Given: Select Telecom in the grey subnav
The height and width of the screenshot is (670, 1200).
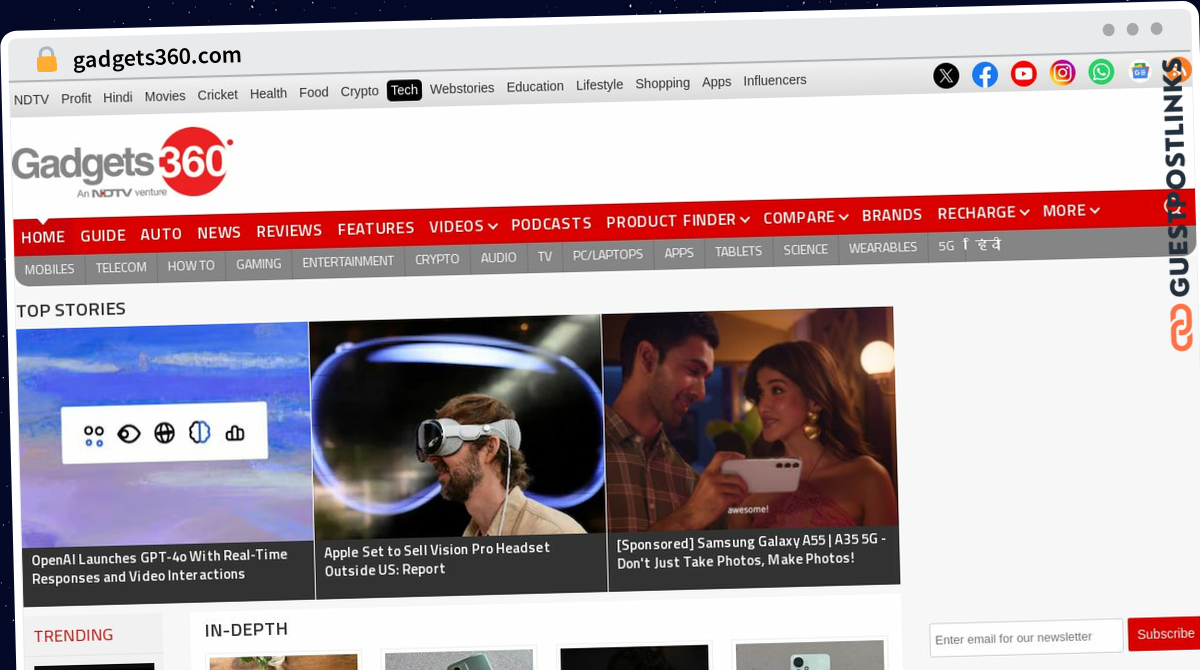Looking at the screenshot, I should (121, 268).
